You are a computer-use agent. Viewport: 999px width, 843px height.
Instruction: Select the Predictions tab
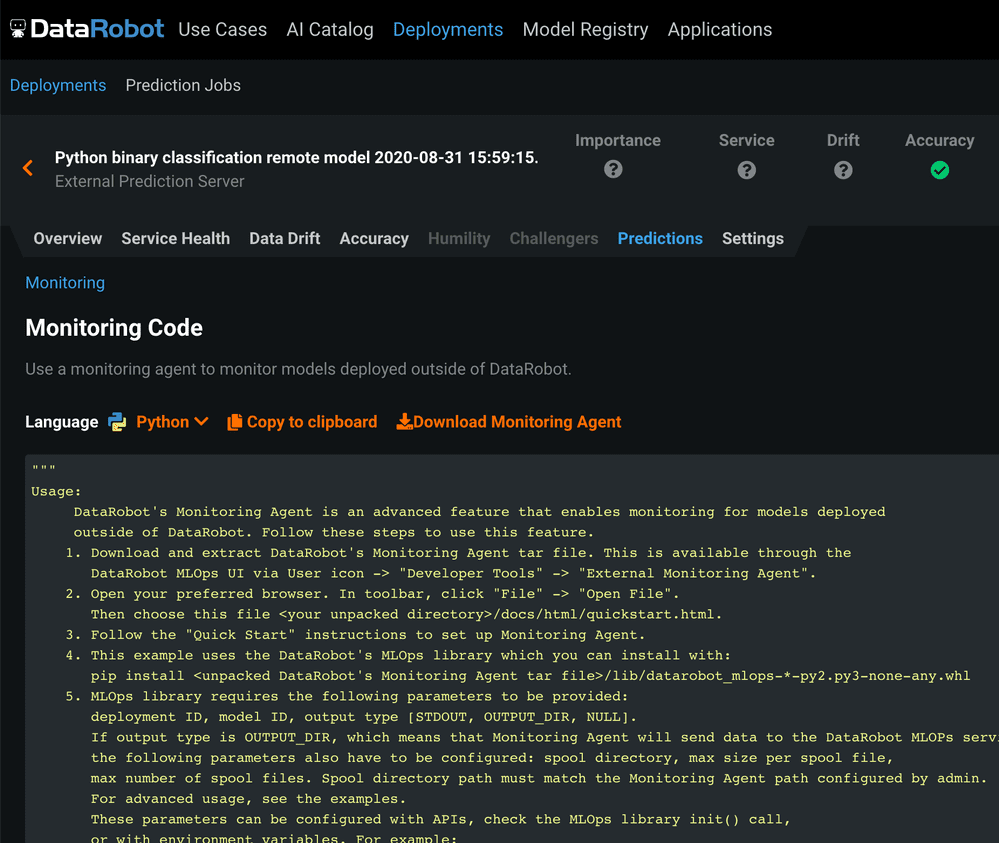pyautogui.click(x=660, y=238)
